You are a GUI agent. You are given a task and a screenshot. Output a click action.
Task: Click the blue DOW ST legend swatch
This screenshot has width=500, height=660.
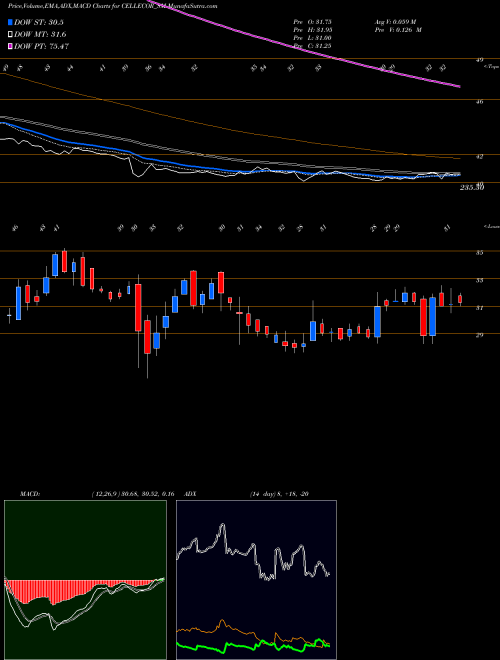(x=10, y=23)
